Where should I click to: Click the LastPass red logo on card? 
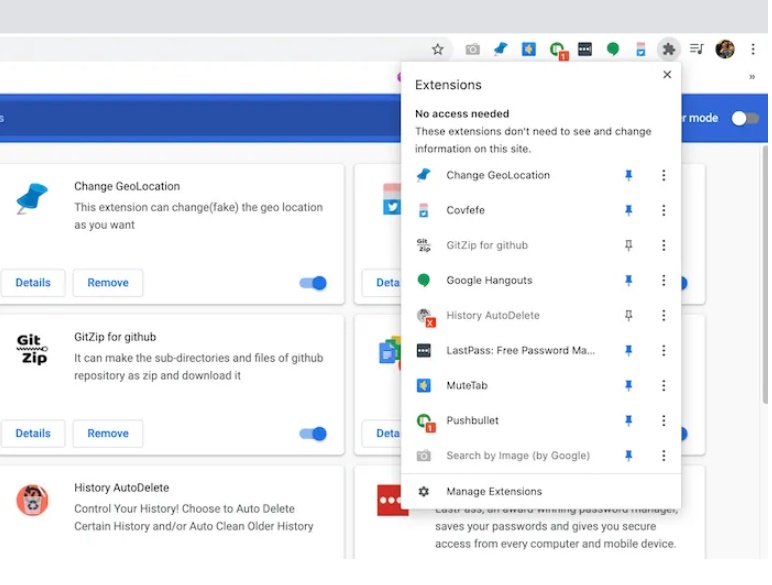point(391,500)
